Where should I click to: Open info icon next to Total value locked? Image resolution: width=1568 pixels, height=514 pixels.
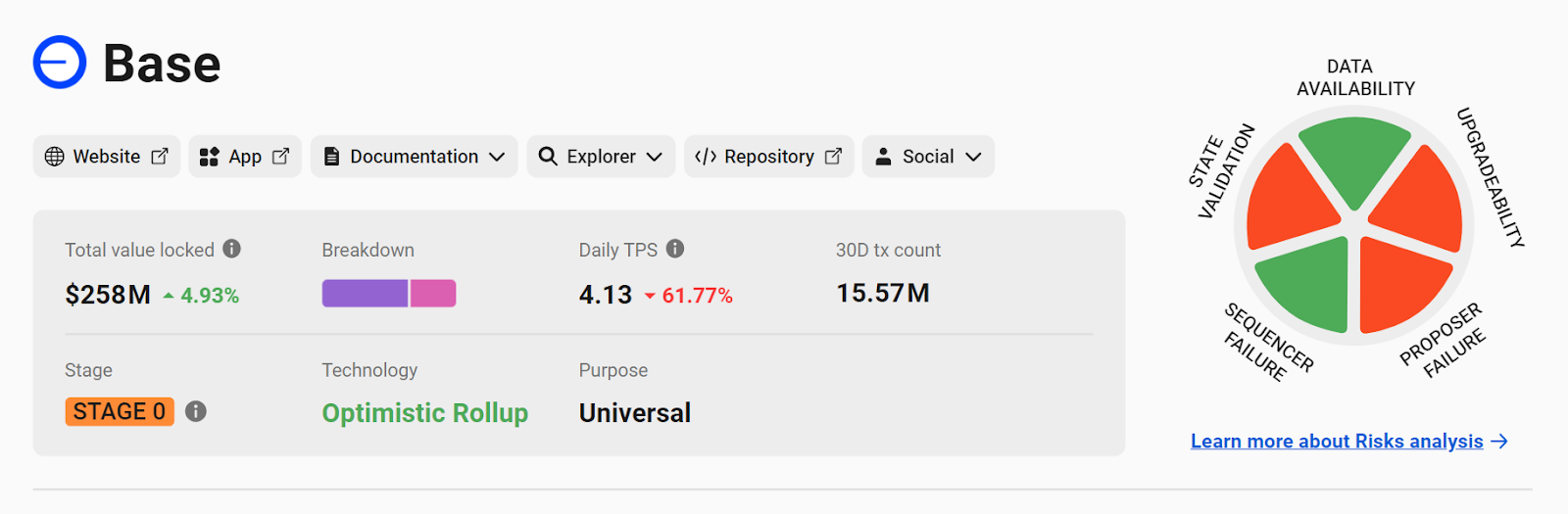231,249
